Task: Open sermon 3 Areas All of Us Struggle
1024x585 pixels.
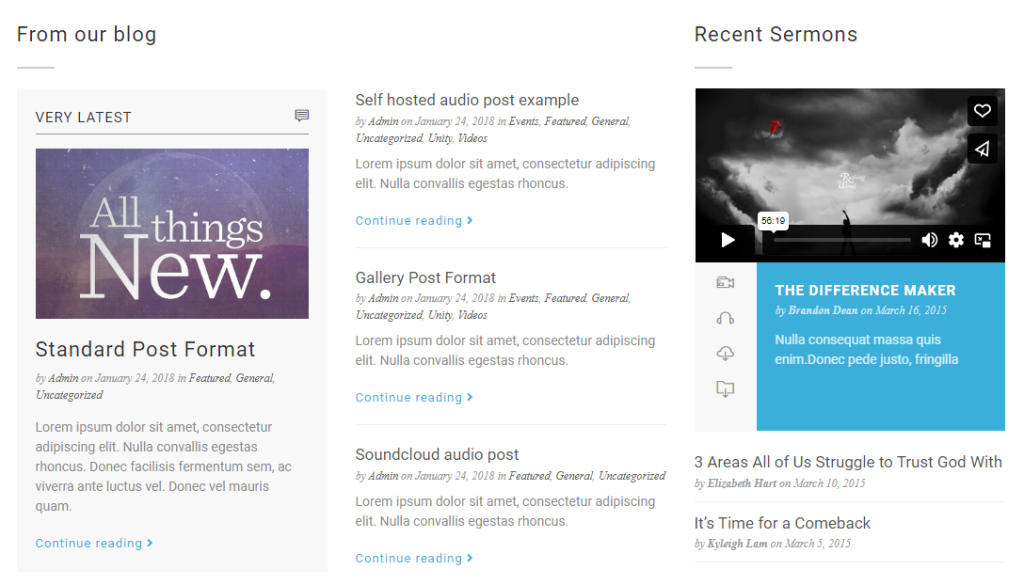Action: pos(848,462)
